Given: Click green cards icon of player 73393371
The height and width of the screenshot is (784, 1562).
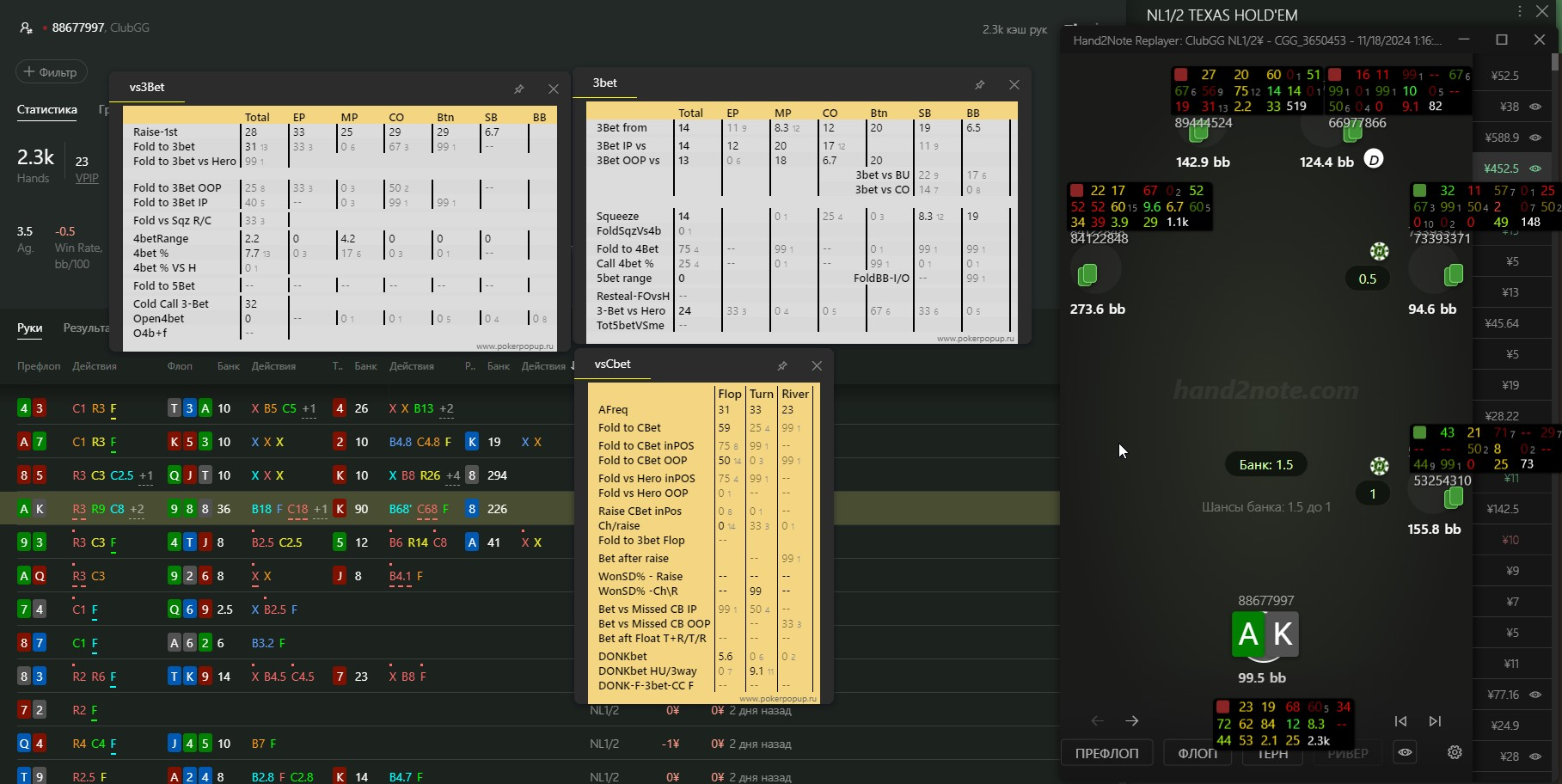Looking at the screenshot, I should (x=1454, y=274).
